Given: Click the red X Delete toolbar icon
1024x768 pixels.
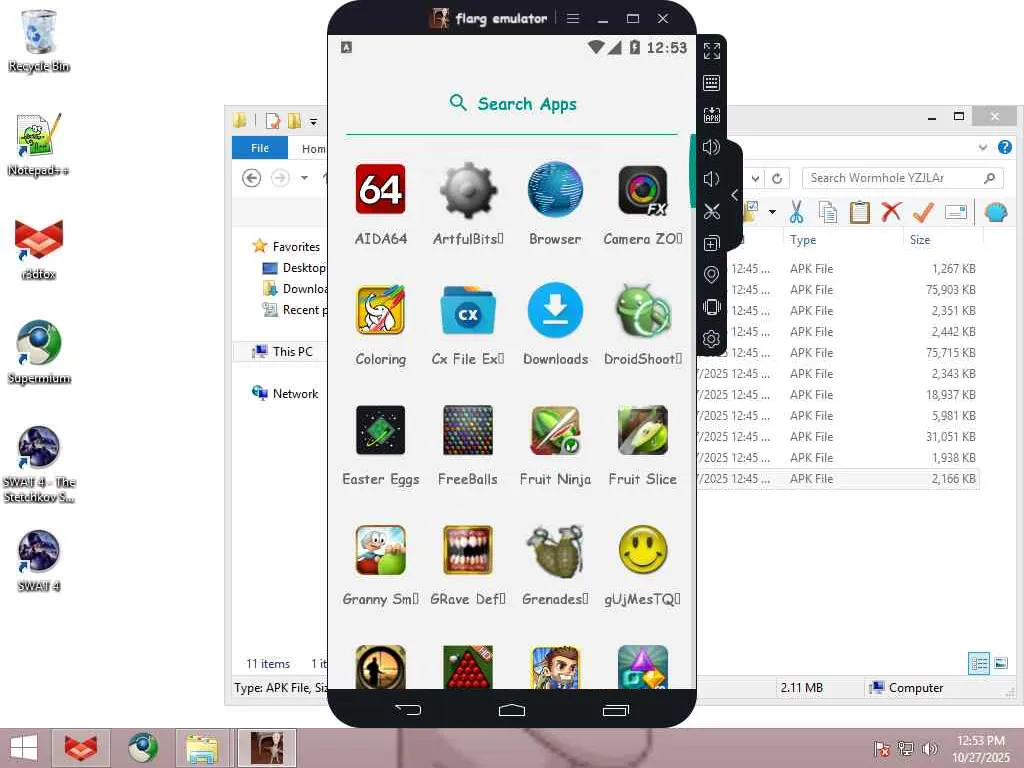Looking at the screenshot, I should pos(891,212).
